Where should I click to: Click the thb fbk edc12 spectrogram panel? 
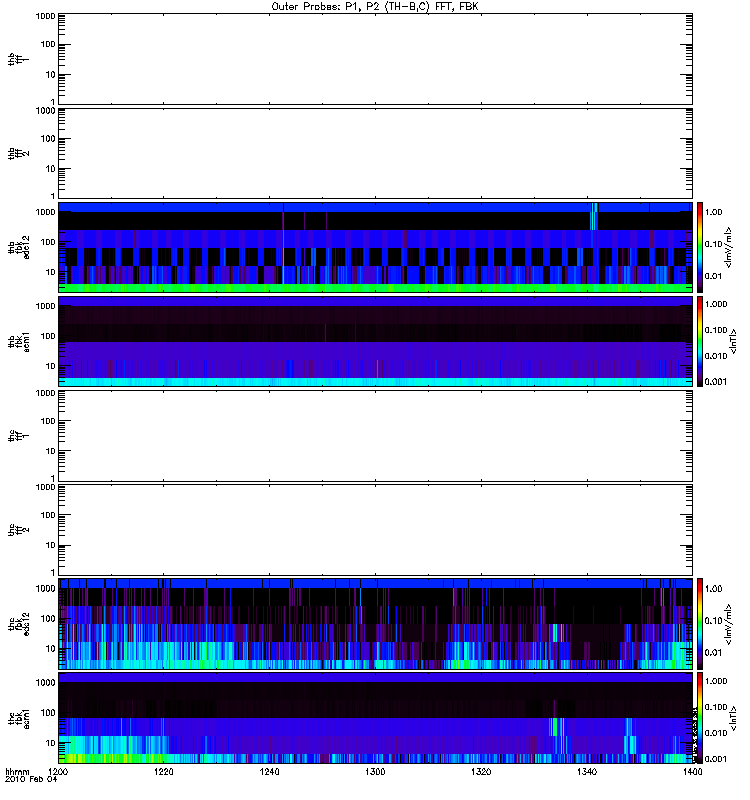[376, 247]
